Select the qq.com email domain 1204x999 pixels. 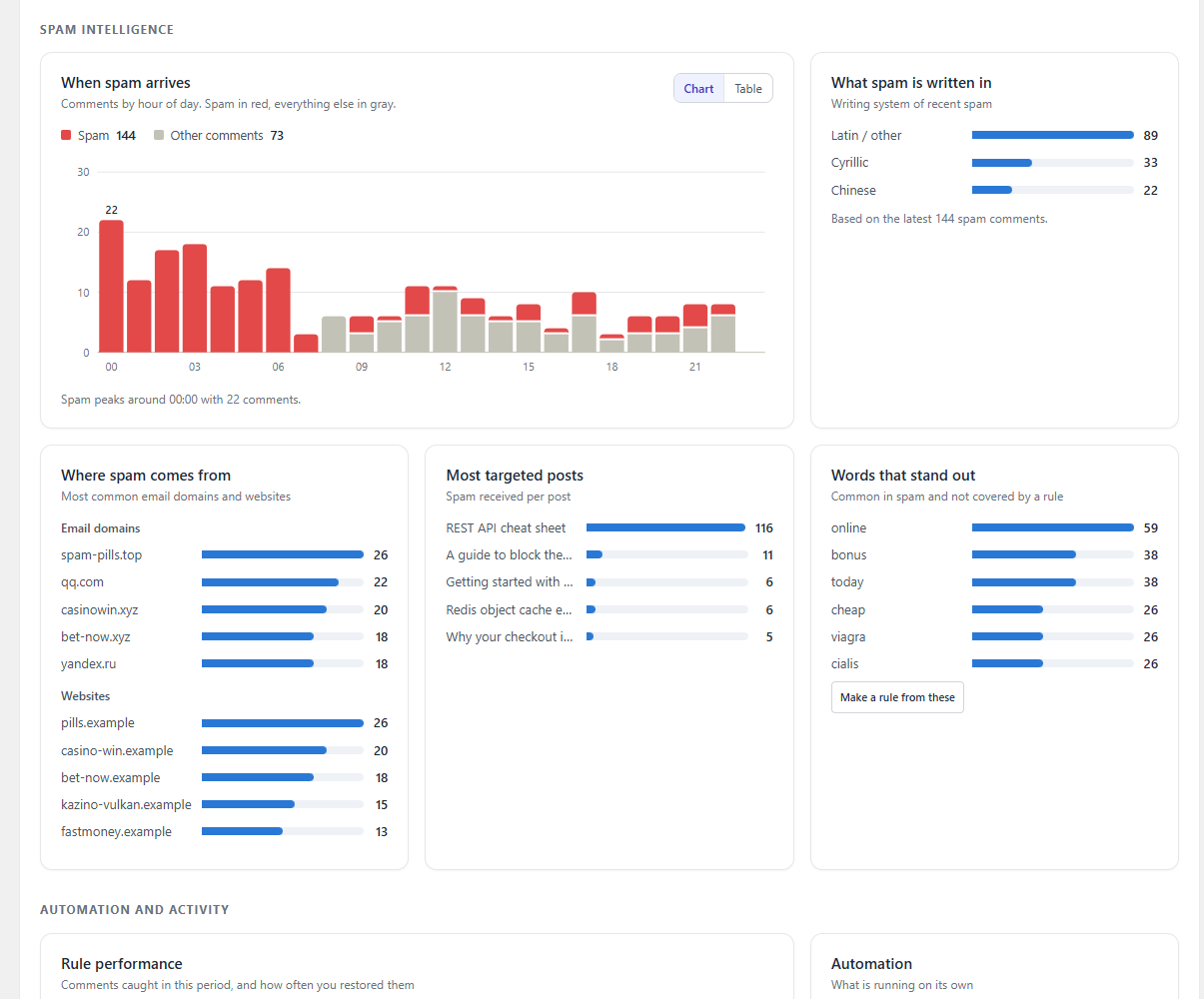coord(225,581)
